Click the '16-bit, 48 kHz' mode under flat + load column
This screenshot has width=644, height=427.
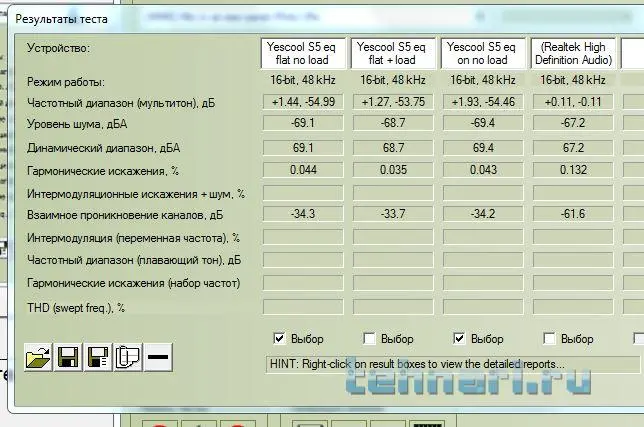[x=393, y=80]
